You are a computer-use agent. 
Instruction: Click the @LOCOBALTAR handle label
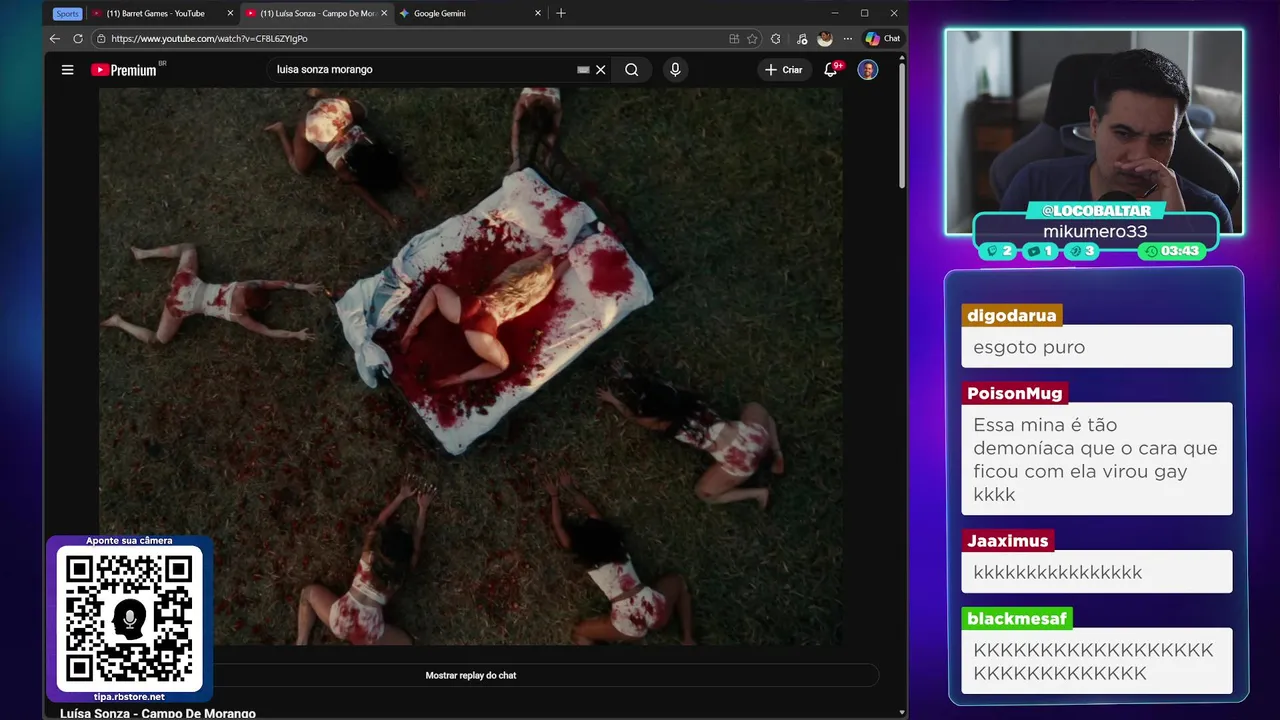coord(1096,211)
